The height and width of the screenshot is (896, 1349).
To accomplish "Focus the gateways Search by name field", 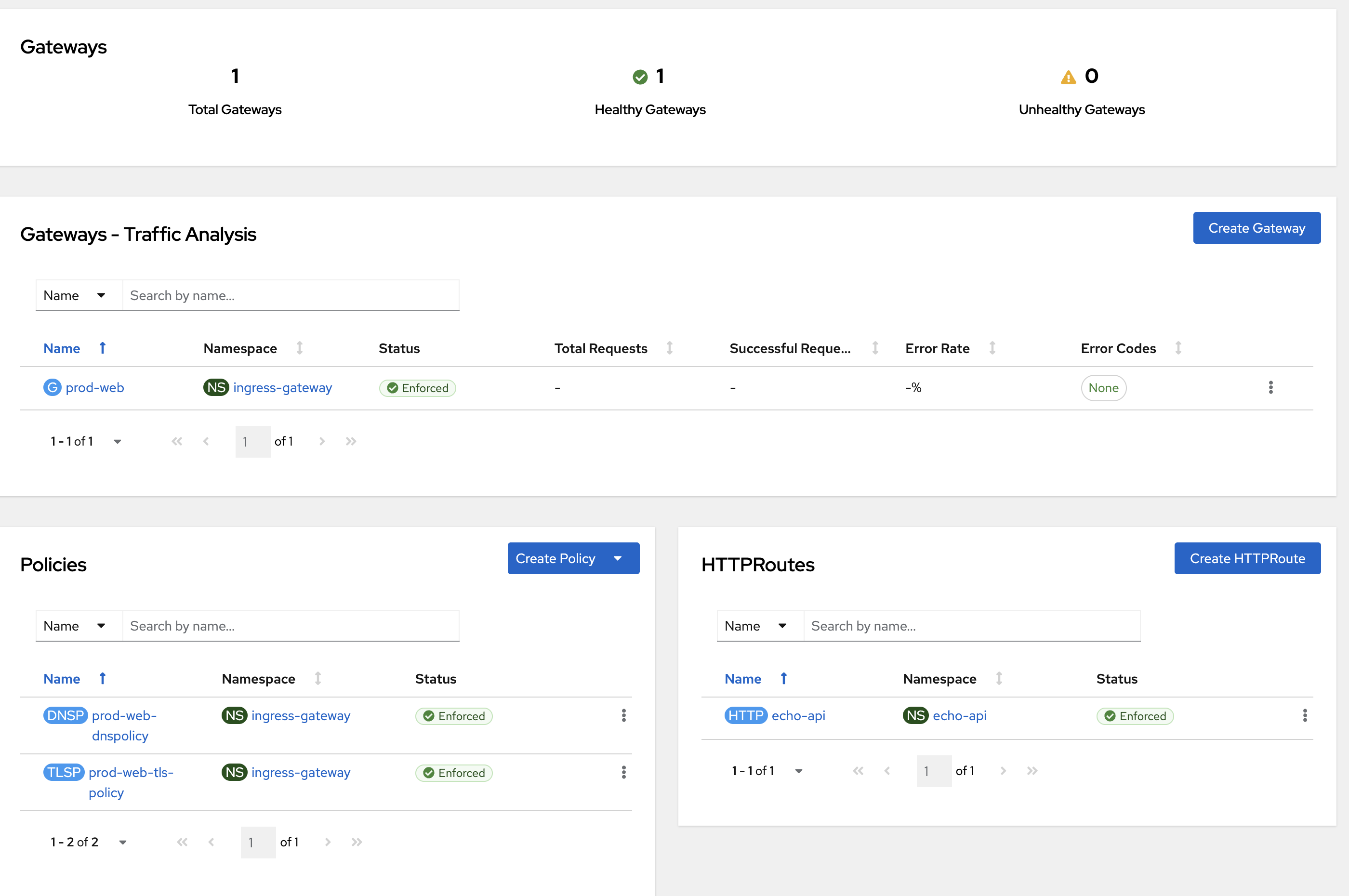I will click(x=291, y=295).
